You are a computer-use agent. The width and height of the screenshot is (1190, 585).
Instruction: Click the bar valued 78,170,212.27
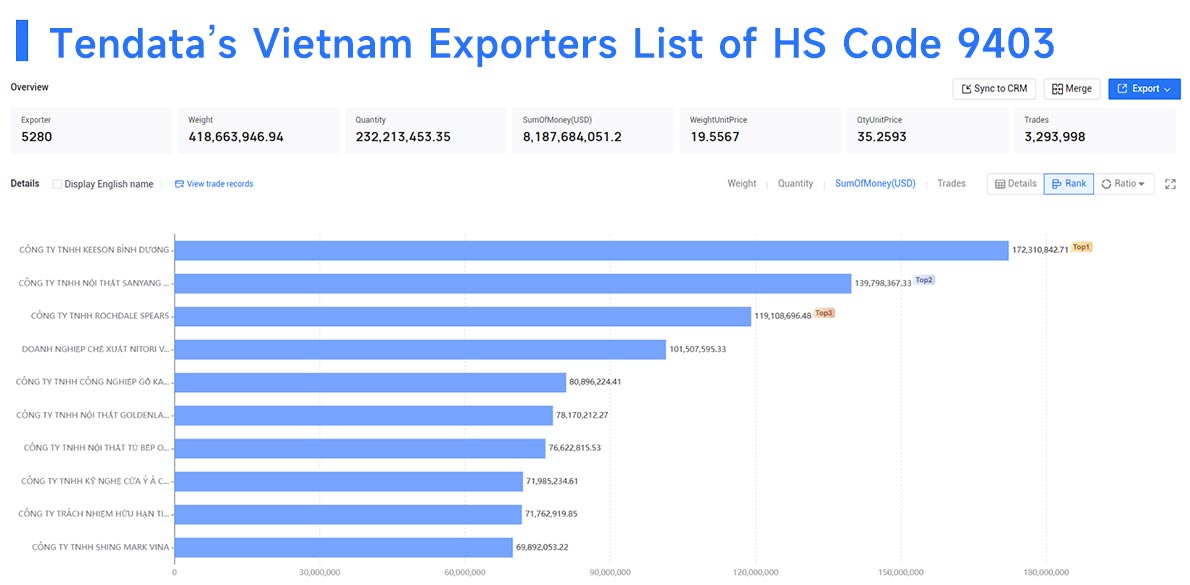[x=364, y=416]
